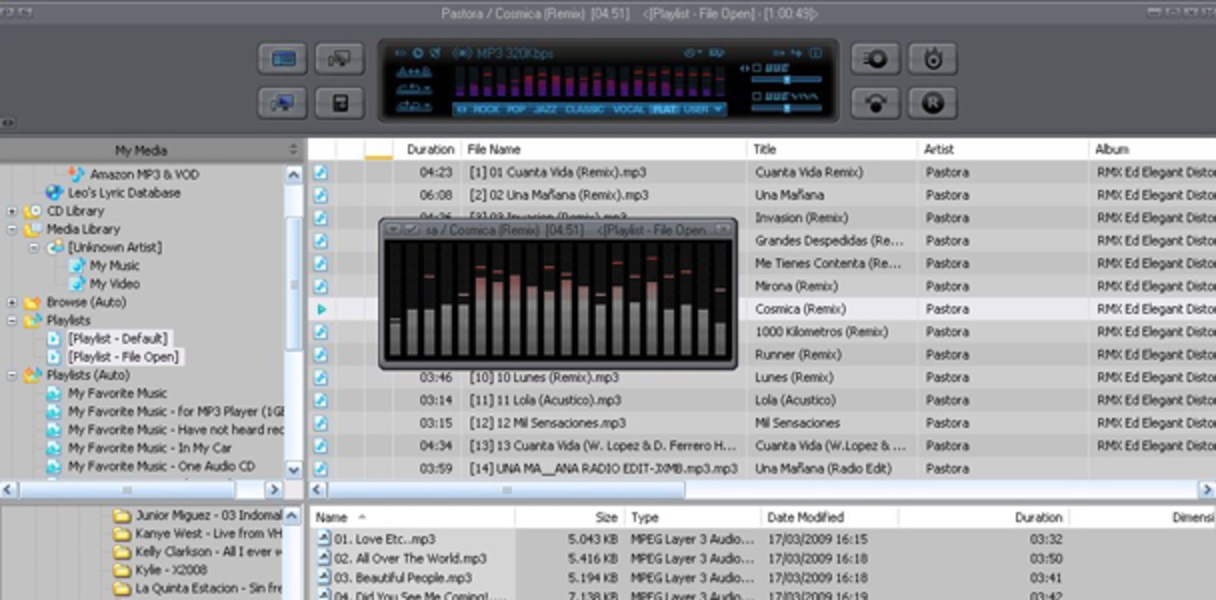
Task: Select the ROCK equalizer preset
Action: (x=486, y=109)
